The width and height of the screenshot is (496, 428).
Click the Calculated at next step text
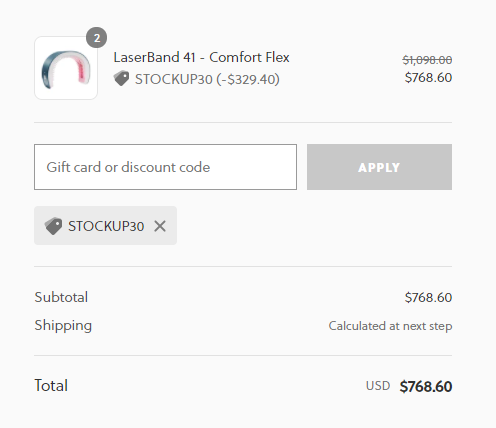click(390, 326)
